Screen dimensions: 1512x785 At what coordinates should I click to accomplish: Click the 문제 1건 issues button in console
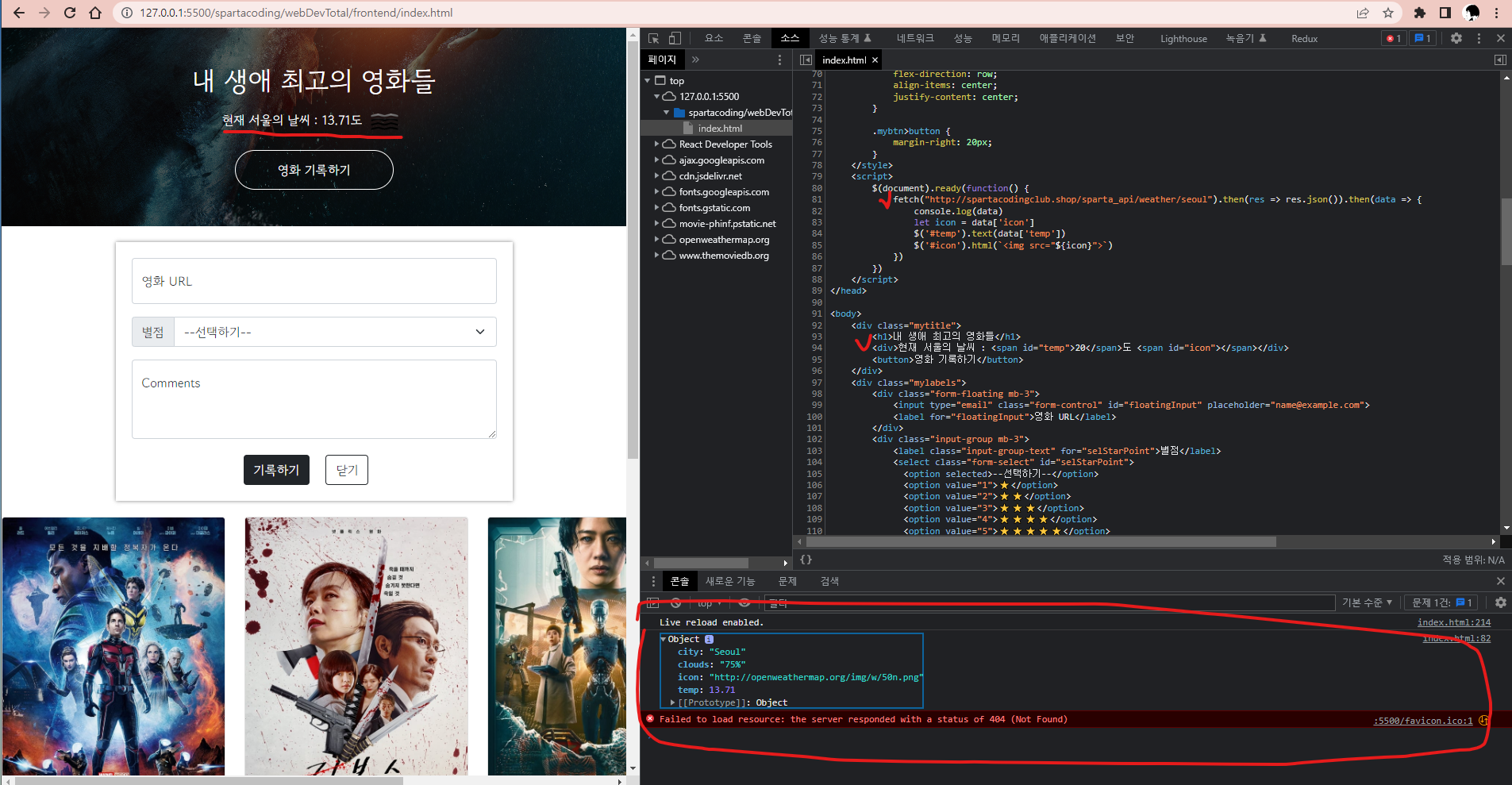pos(1442,603)
